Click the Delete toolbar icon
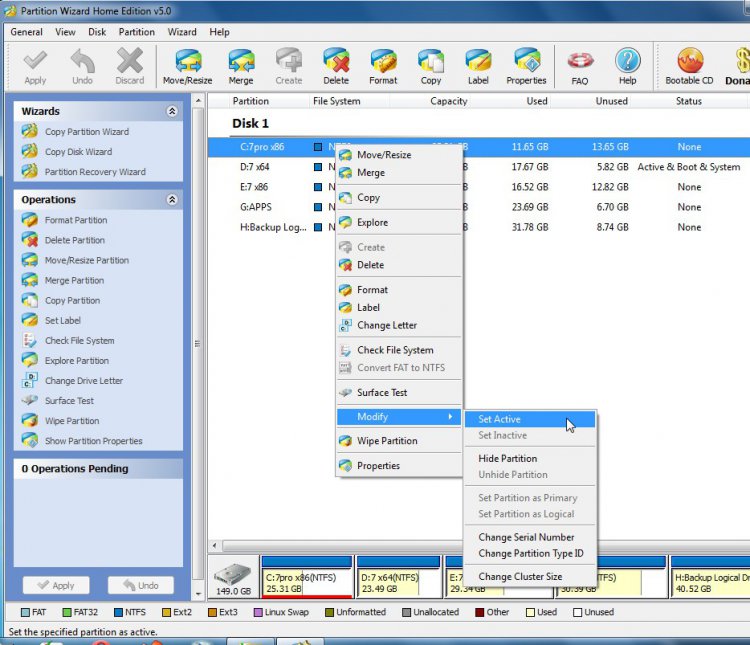 click(336, 67)
